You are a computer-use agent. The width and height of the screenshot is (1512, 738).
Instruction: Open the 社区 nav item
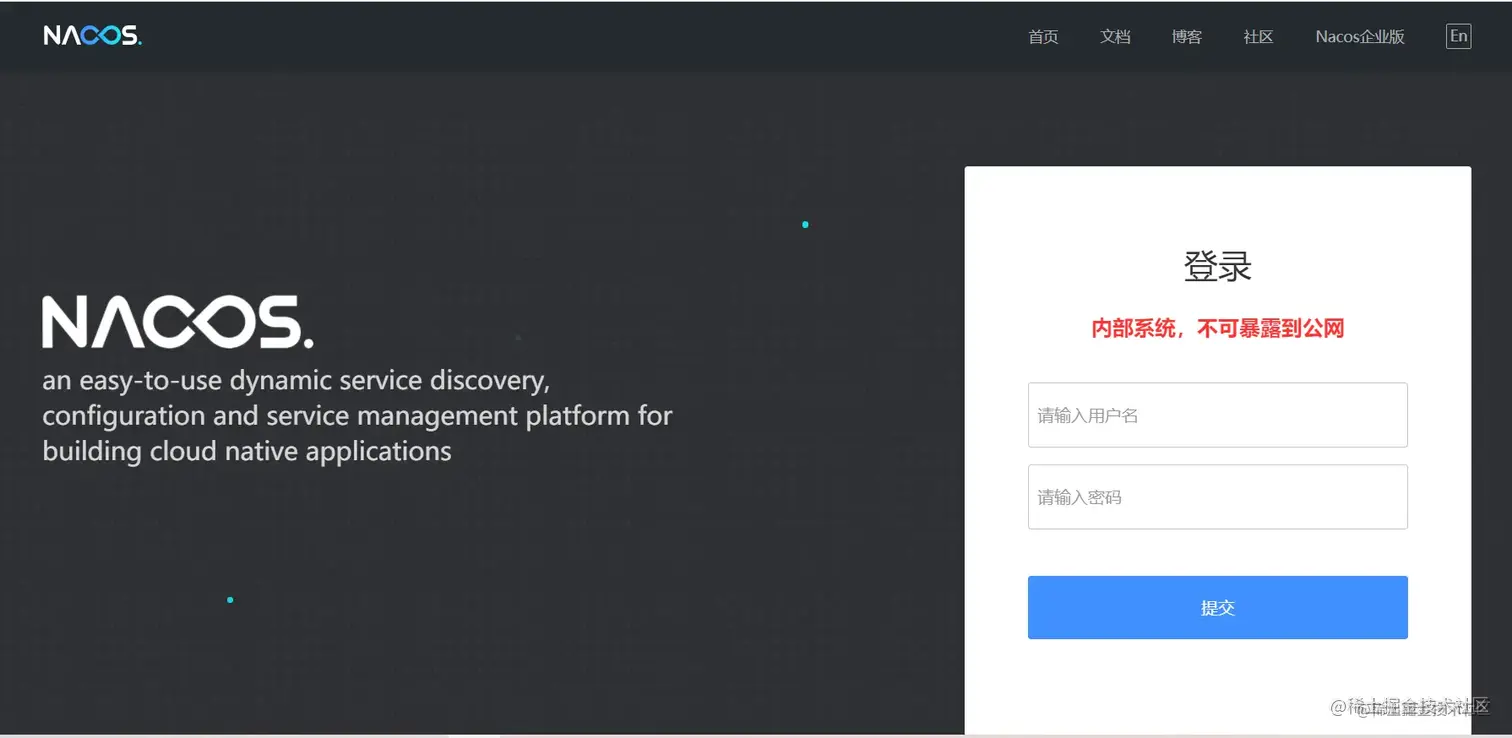click(x=1258, y=37)
